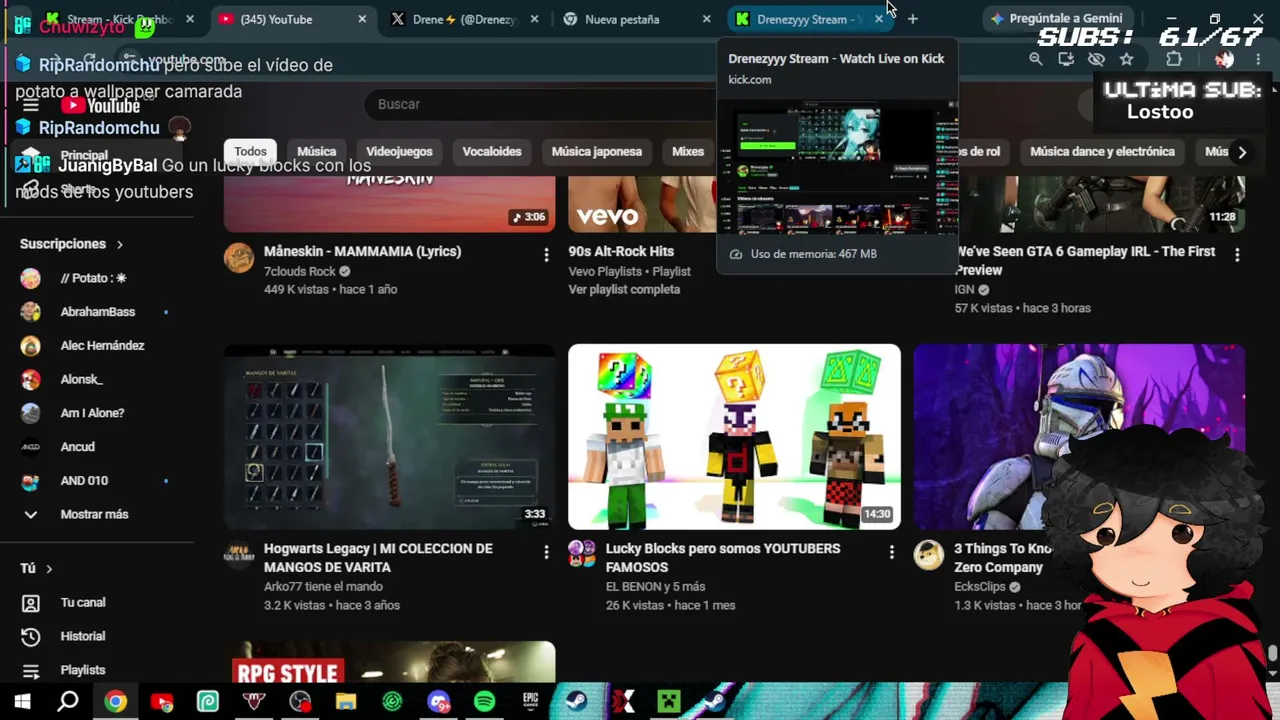Open the Lucky Blocks Minecraft video thumbnail
1280x720 pixels.
(x=734, y=437)
